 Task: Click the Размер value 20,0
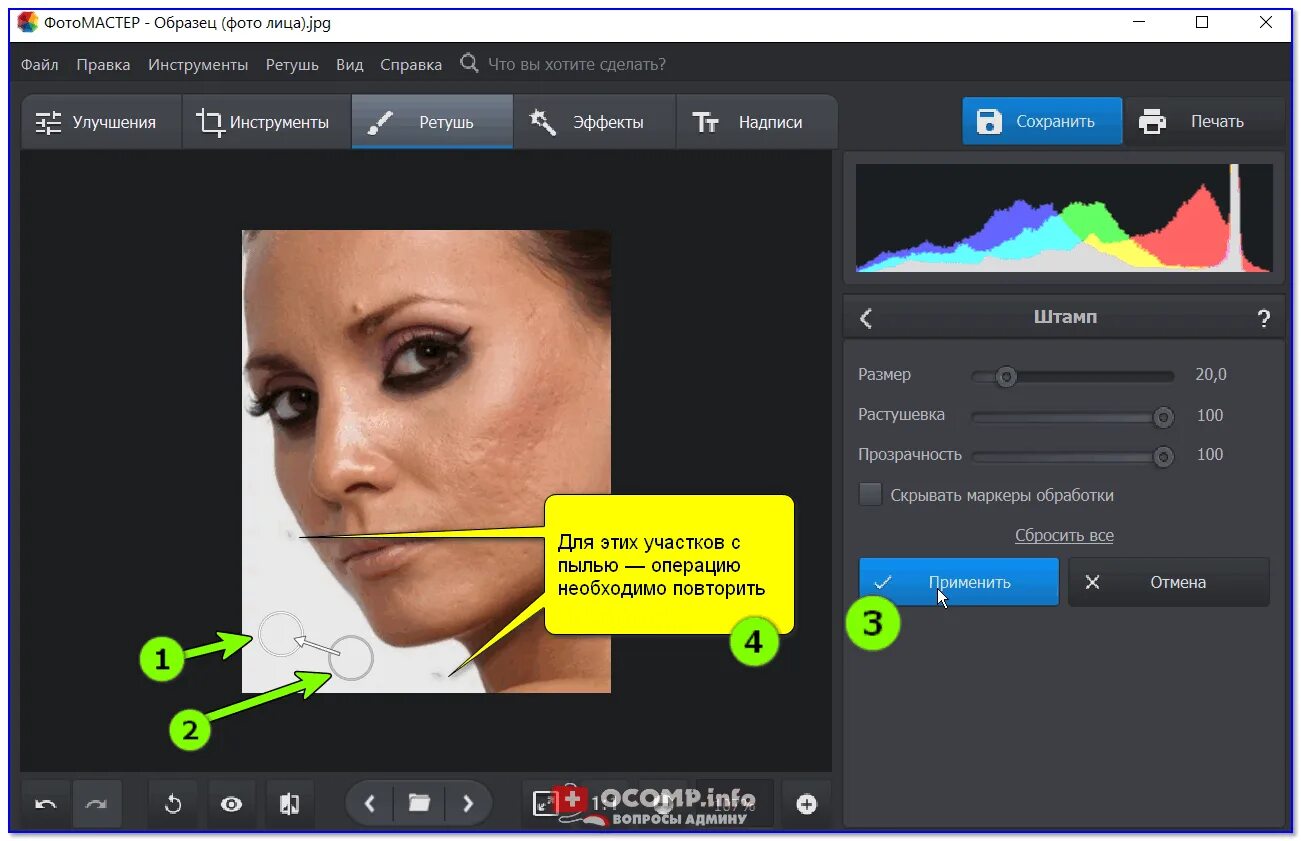click(1210, 374)
